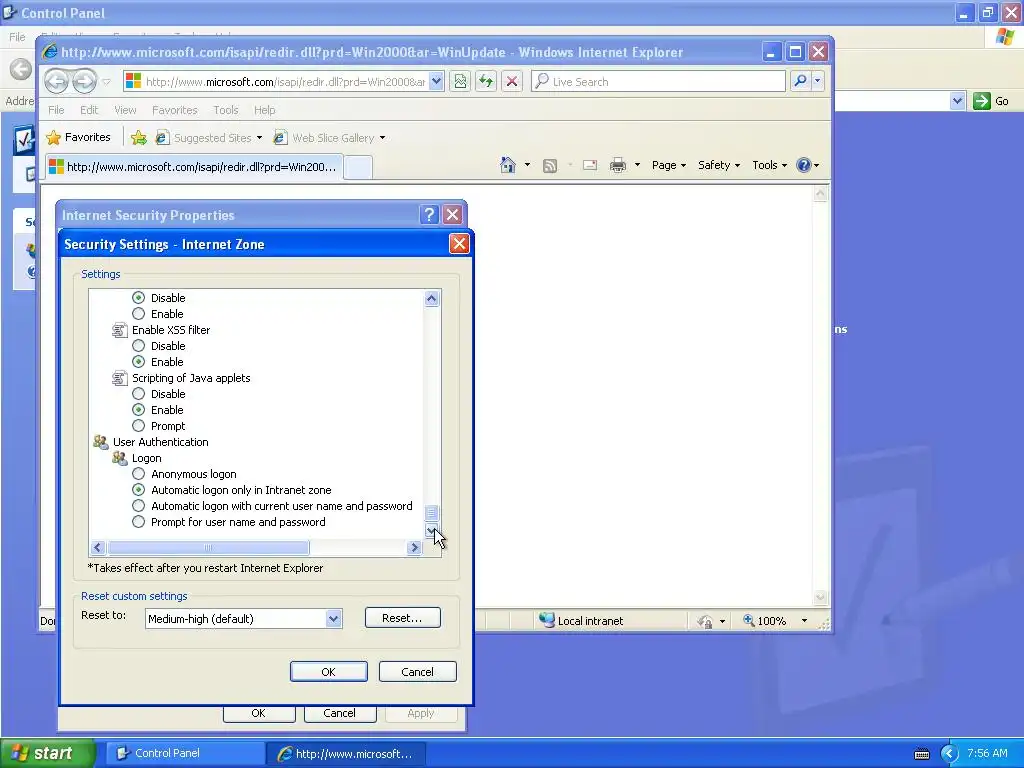Click the Live Search magnifier button
Screen dimensions: 1024x768
point(800,81)
